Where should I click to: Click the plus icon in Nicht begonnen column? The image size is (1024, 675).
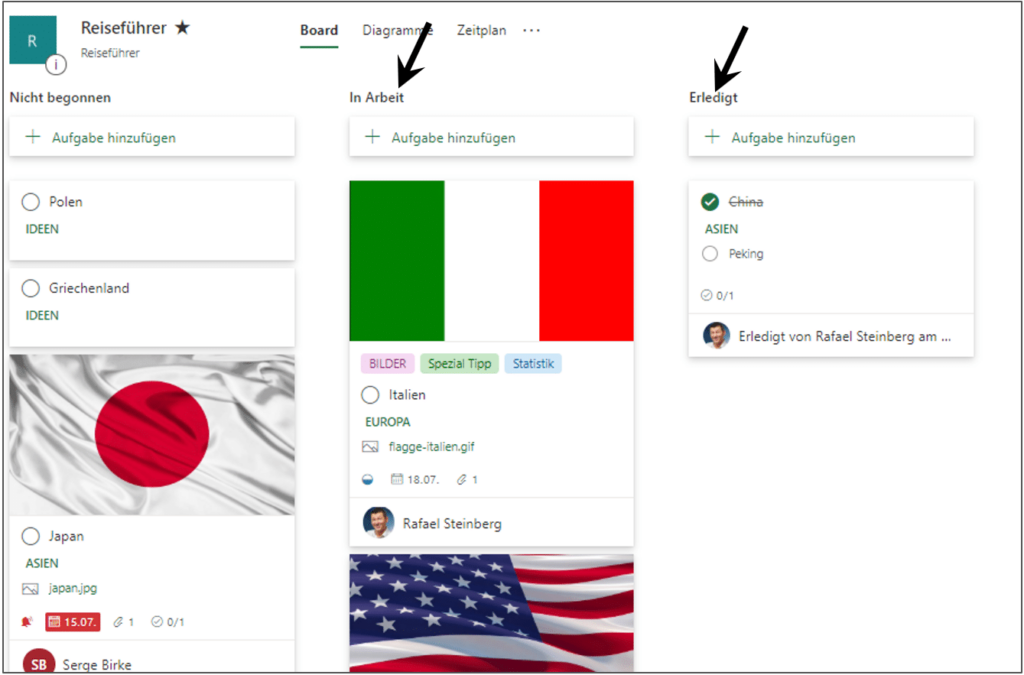point(33,137)
